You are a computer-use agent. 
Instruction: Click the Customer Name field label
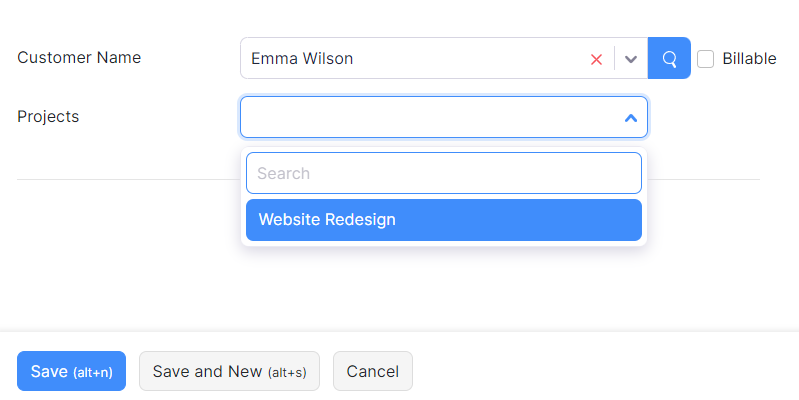79,57
